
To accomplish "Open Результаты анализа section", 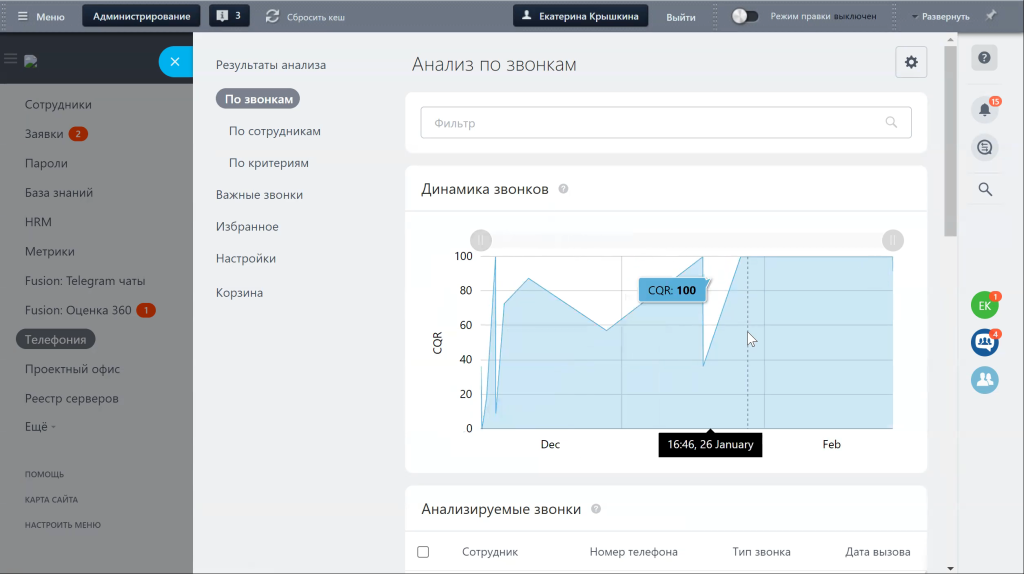I will point(271,65).
